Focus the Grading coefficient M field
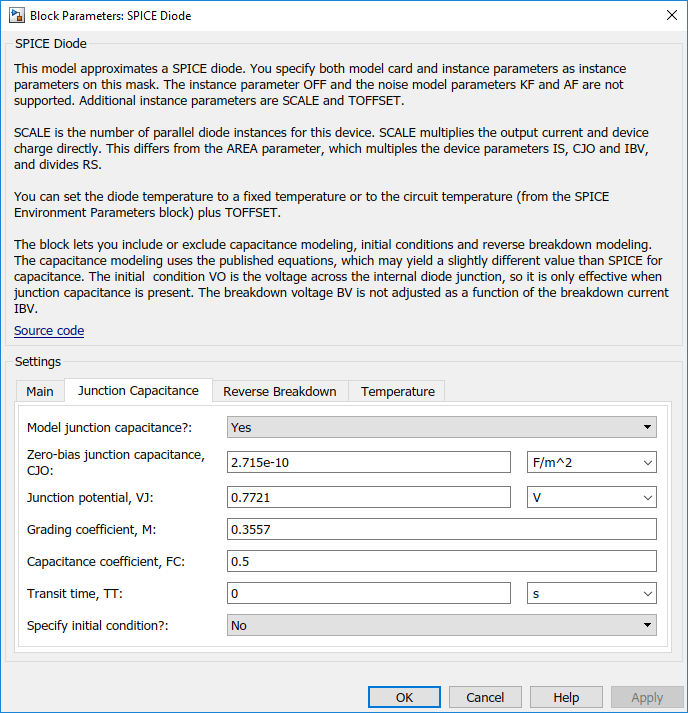Screen dimensions: 688x713 click(442, 529)
